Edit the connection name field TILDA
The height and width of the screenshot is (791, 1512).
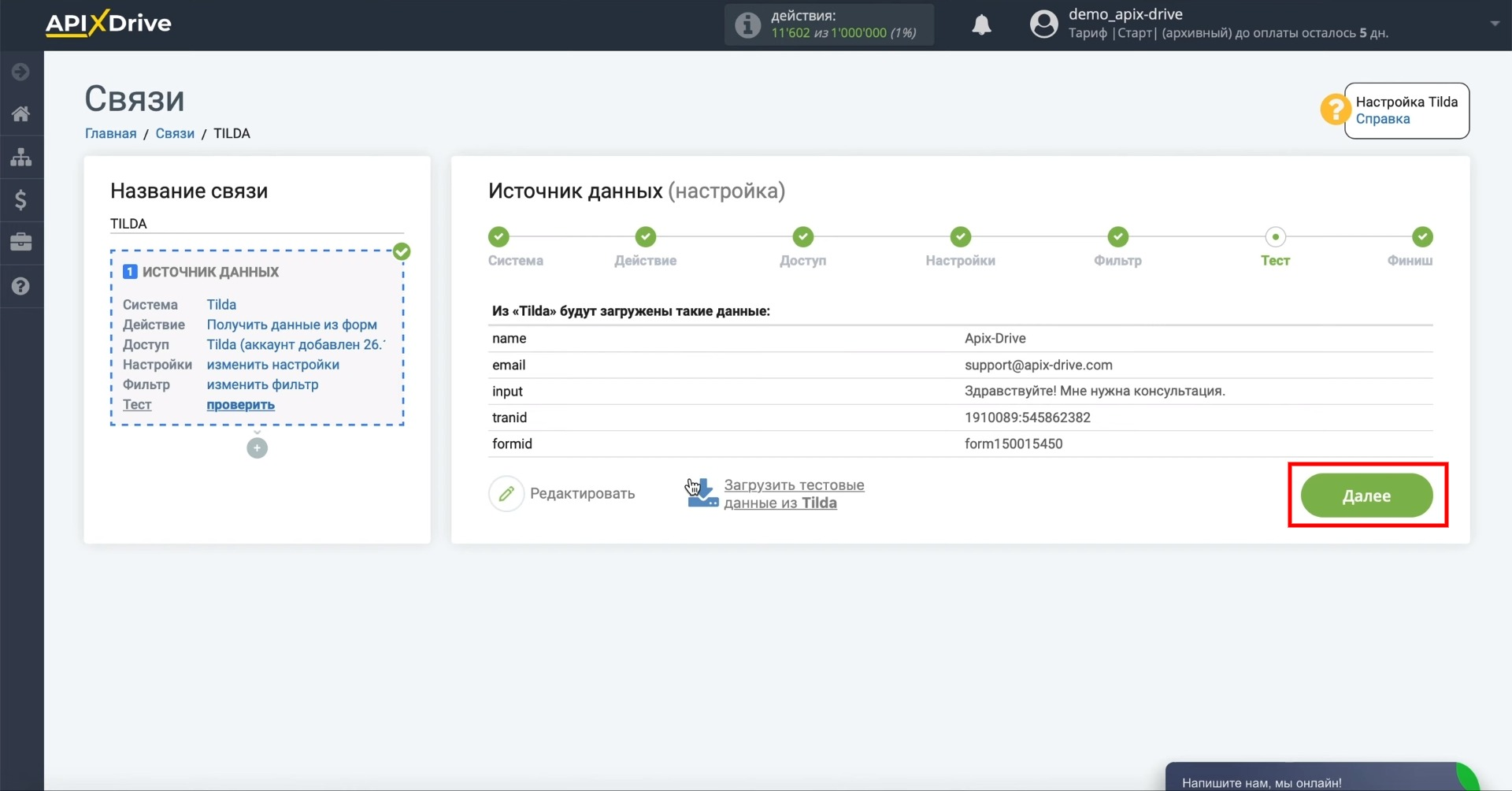click(257, 224)
